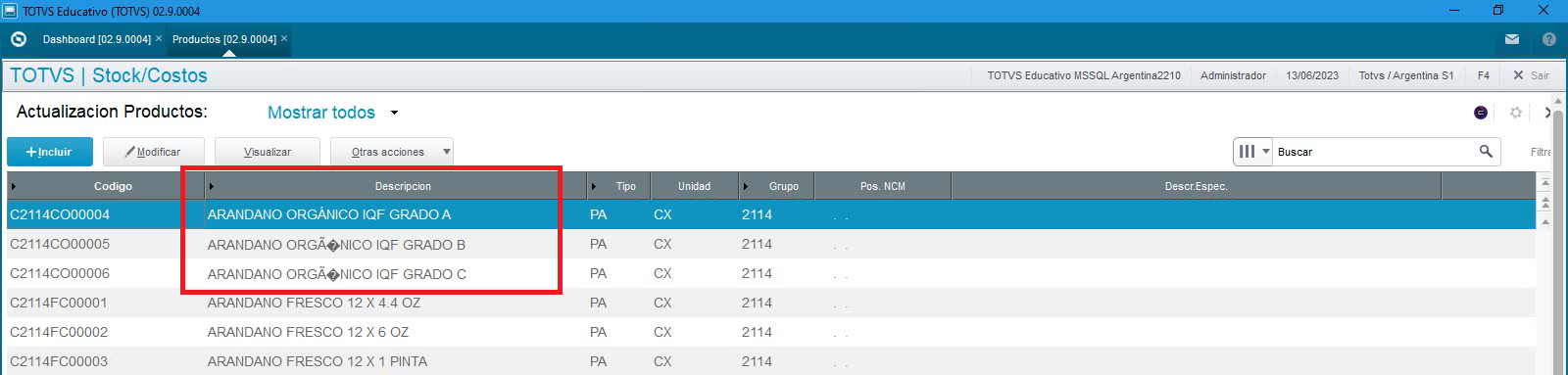This screenshot has width=1568, height=375.
Task: Click the Visualizar button
Action: (x=268, y=152)
